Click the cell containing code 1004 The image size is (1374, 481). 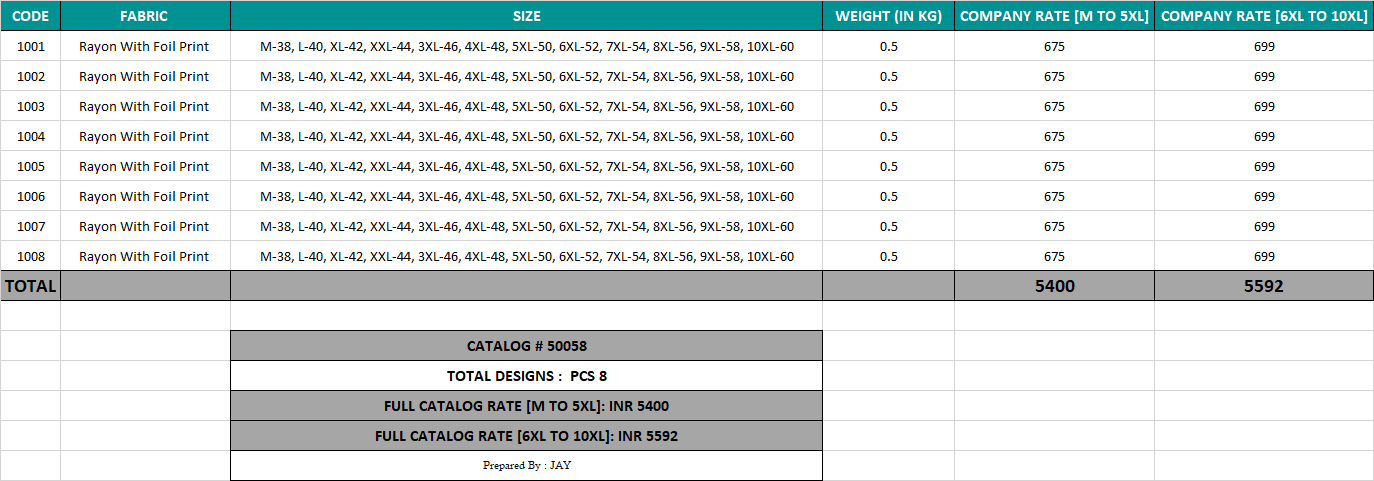[31, 136]
